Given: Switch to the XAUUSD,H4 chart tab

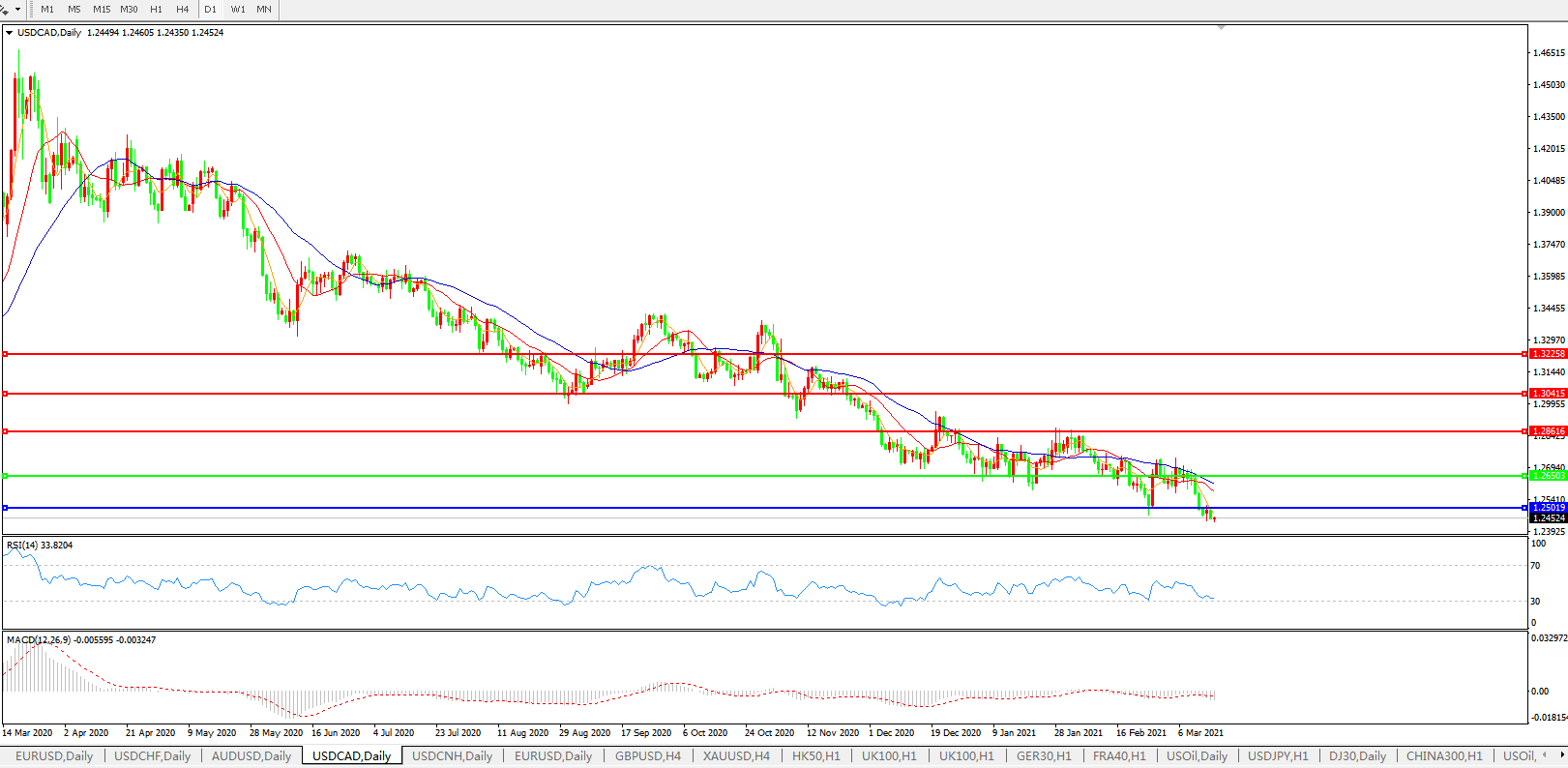Looking at the screenshot, I should (x=736, y=756).
